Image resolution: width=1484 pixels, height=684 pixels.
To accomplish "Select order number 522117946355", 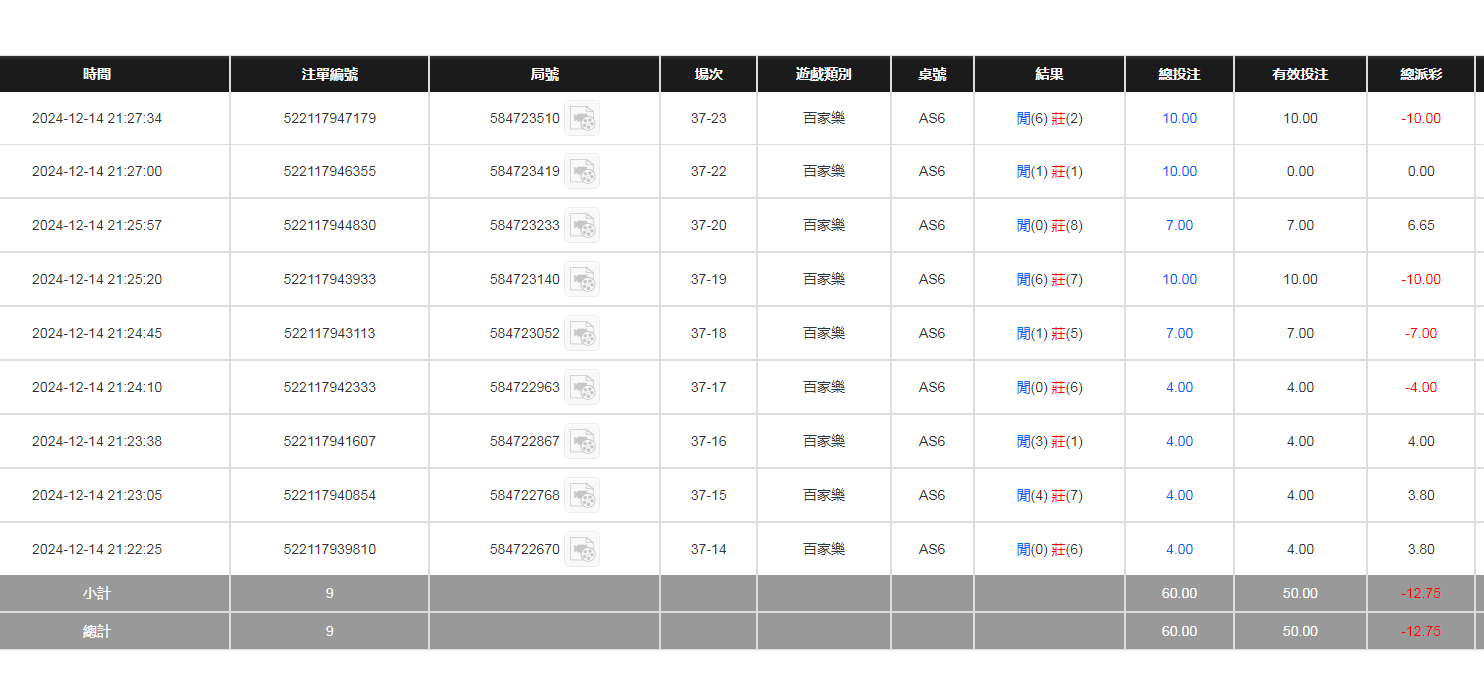I will 329,172.
